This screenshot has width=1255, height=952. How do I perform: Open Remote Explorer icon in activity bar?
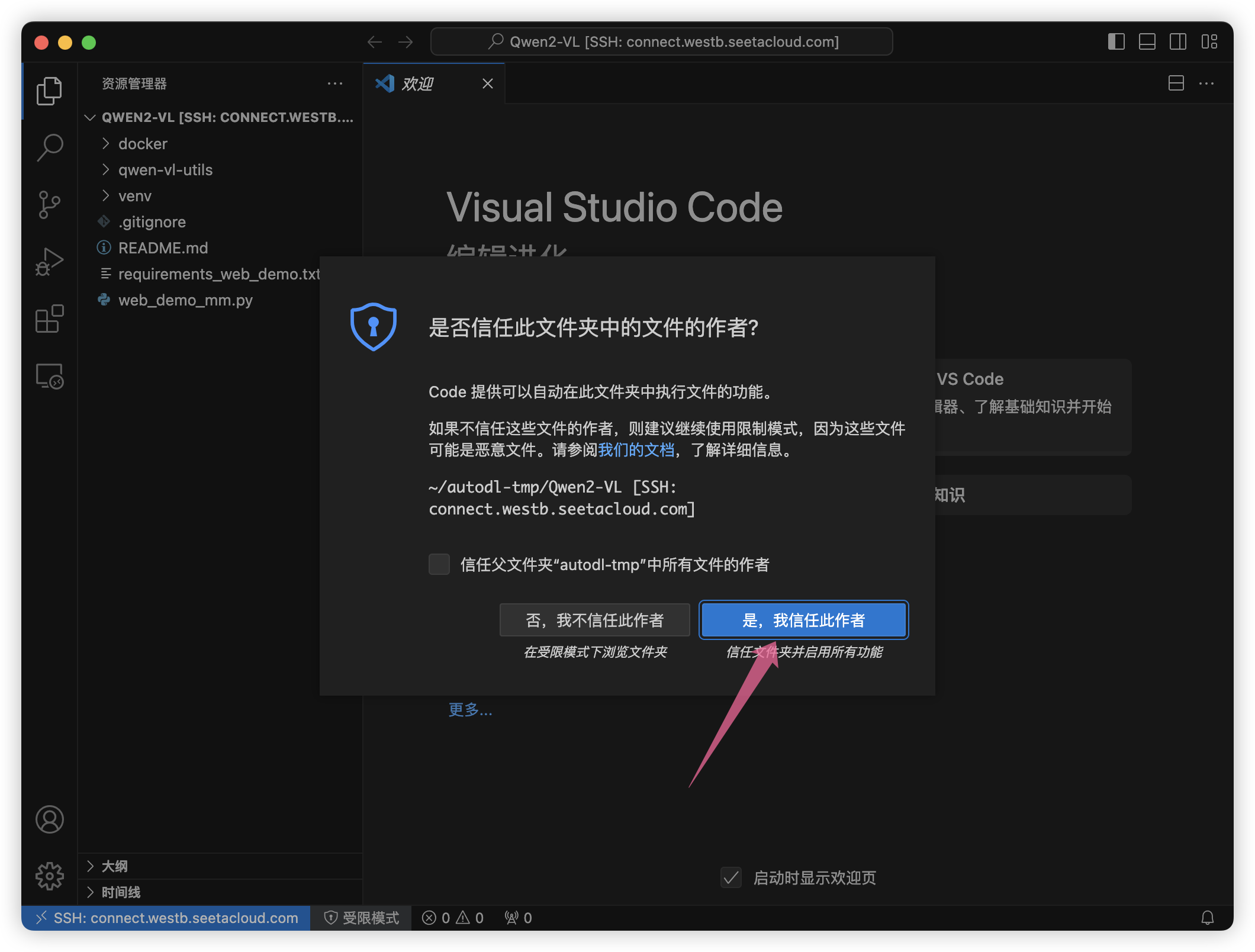click(50, 377)
